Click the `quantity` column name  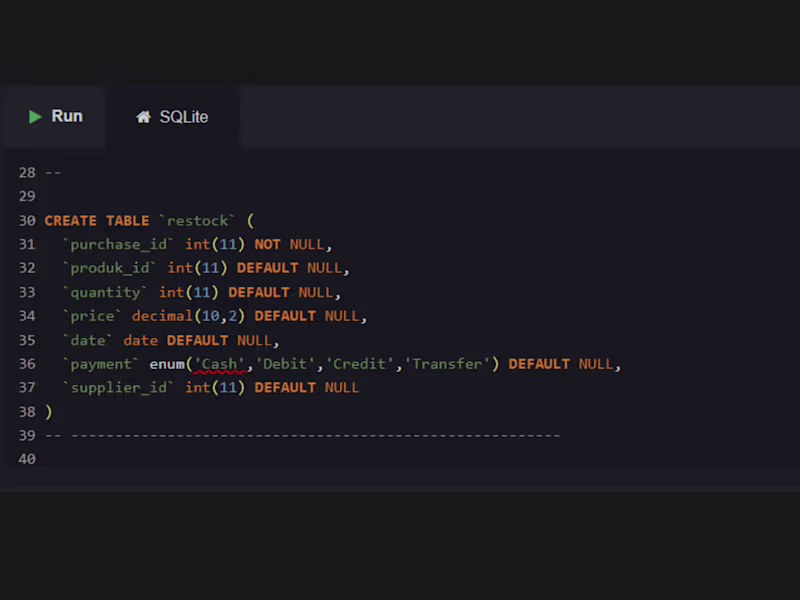point(105,292)
